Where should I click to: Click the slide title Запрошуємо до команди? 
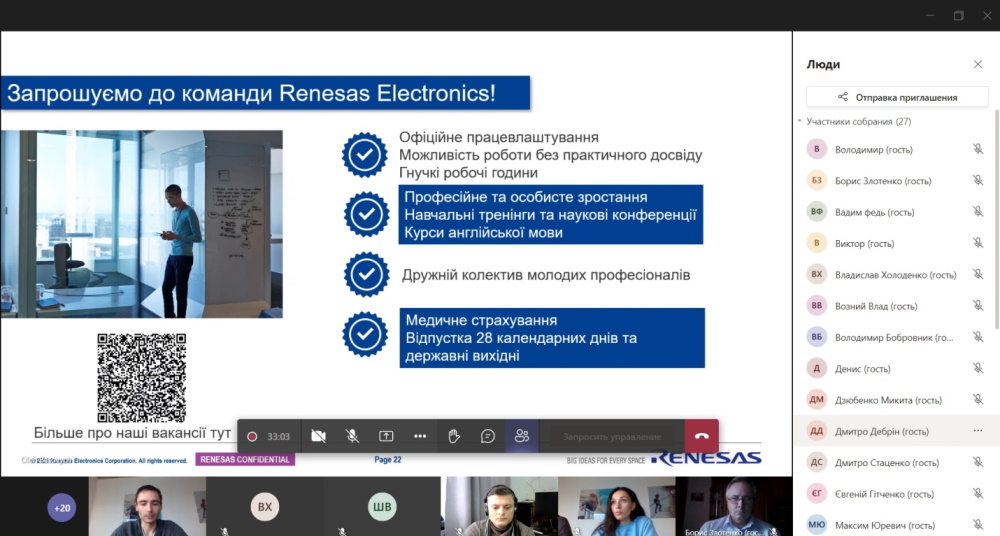coord(265,93)
